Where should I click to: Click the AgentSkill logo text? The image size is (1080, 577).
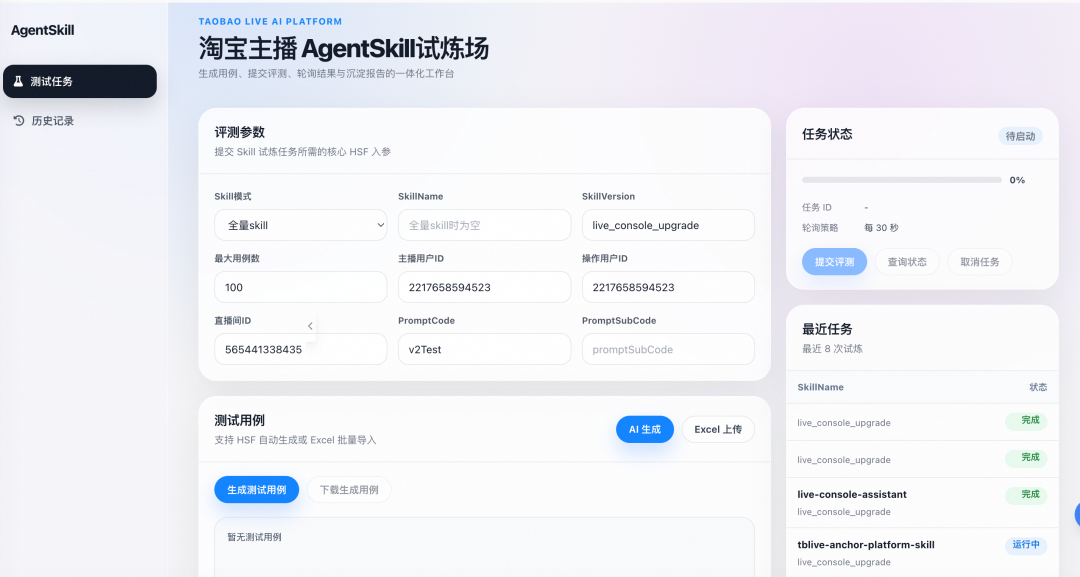43,30
